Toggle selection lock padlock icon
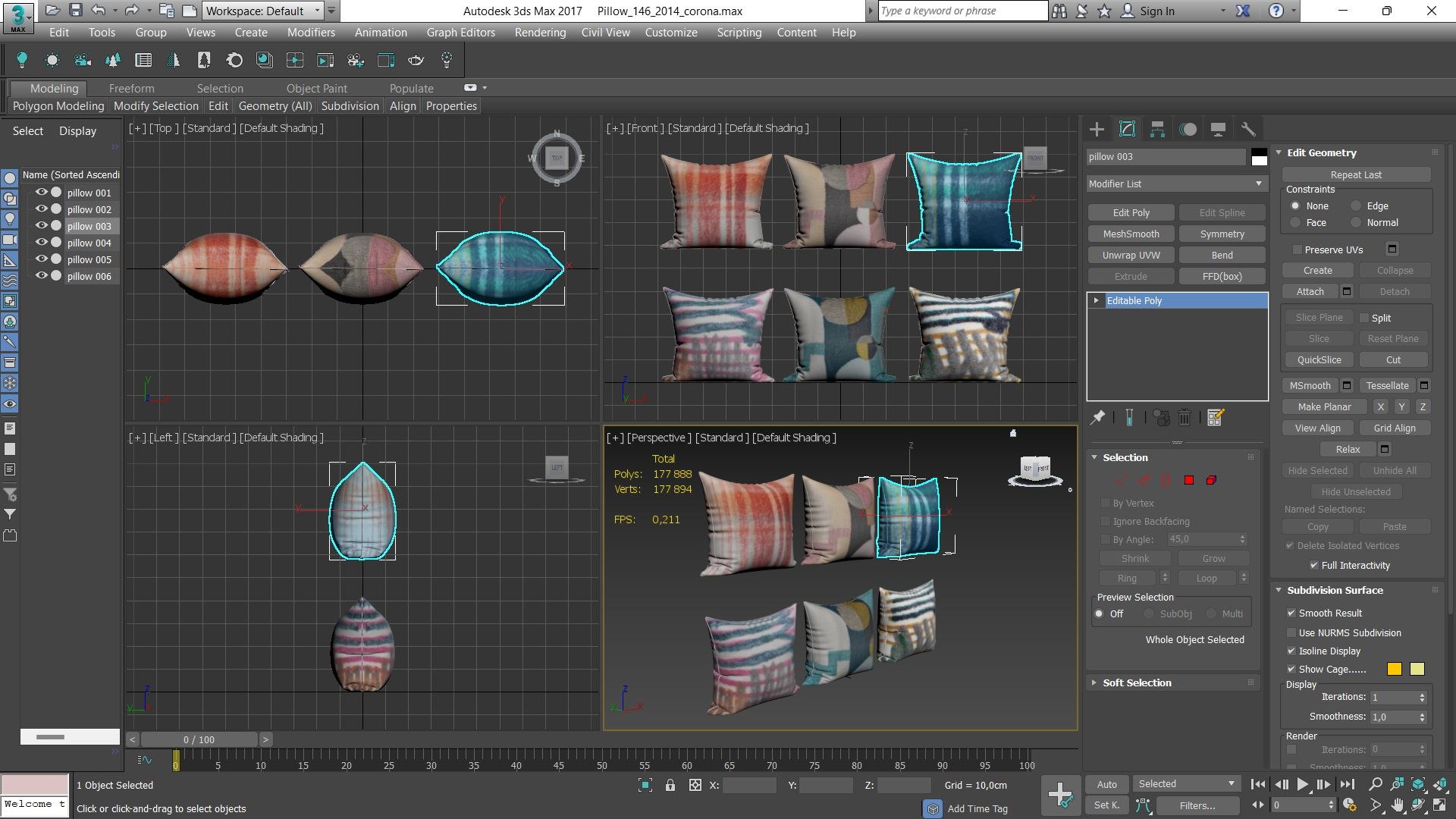 pyautogui.click(x=670, y=785)
